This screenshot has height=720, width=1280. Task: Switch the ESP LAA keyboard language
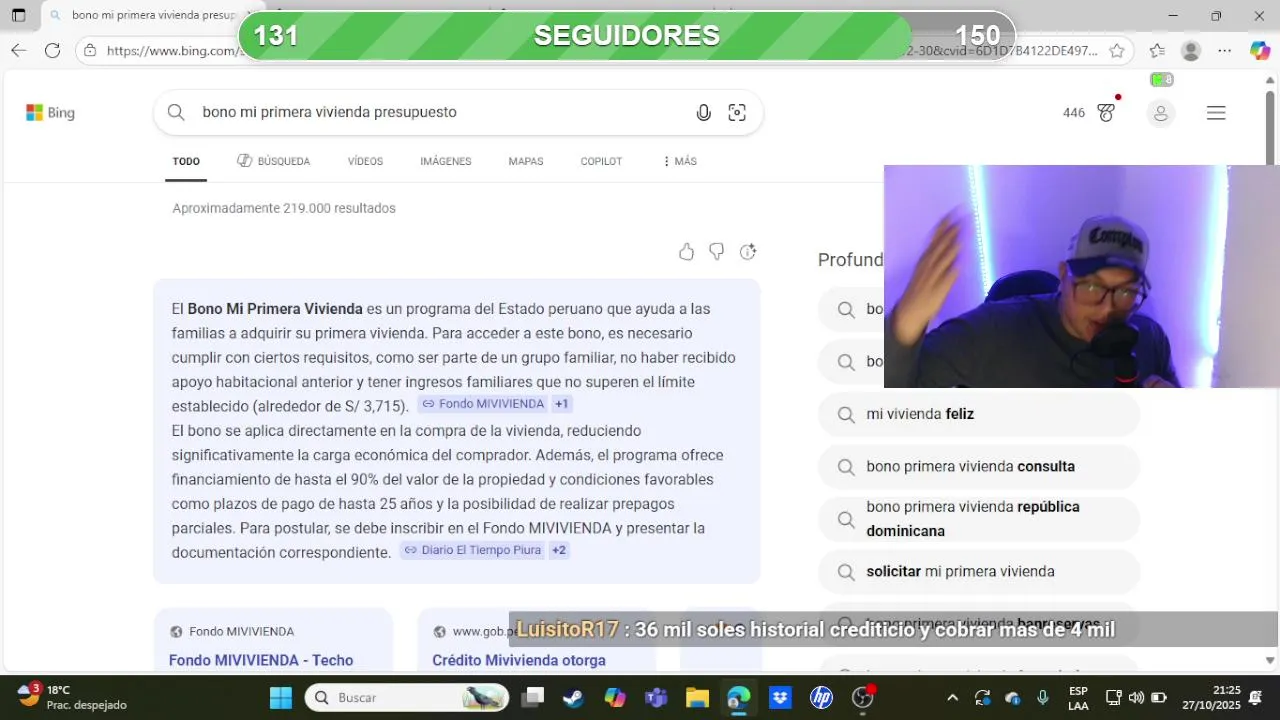pos(1078,697)
